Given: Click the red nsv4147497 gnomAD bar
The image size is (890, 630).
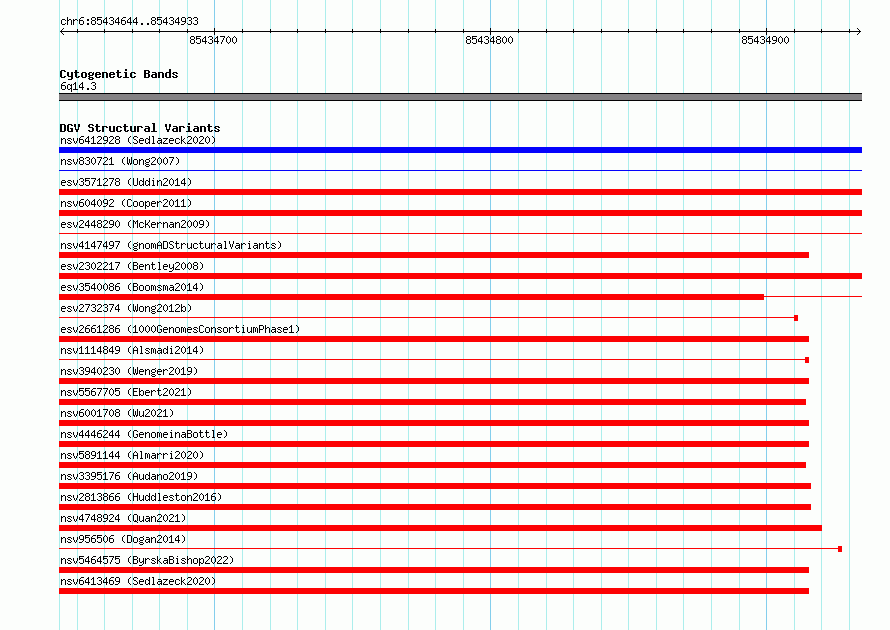Looking at the screenshot, I should [434, 255].
